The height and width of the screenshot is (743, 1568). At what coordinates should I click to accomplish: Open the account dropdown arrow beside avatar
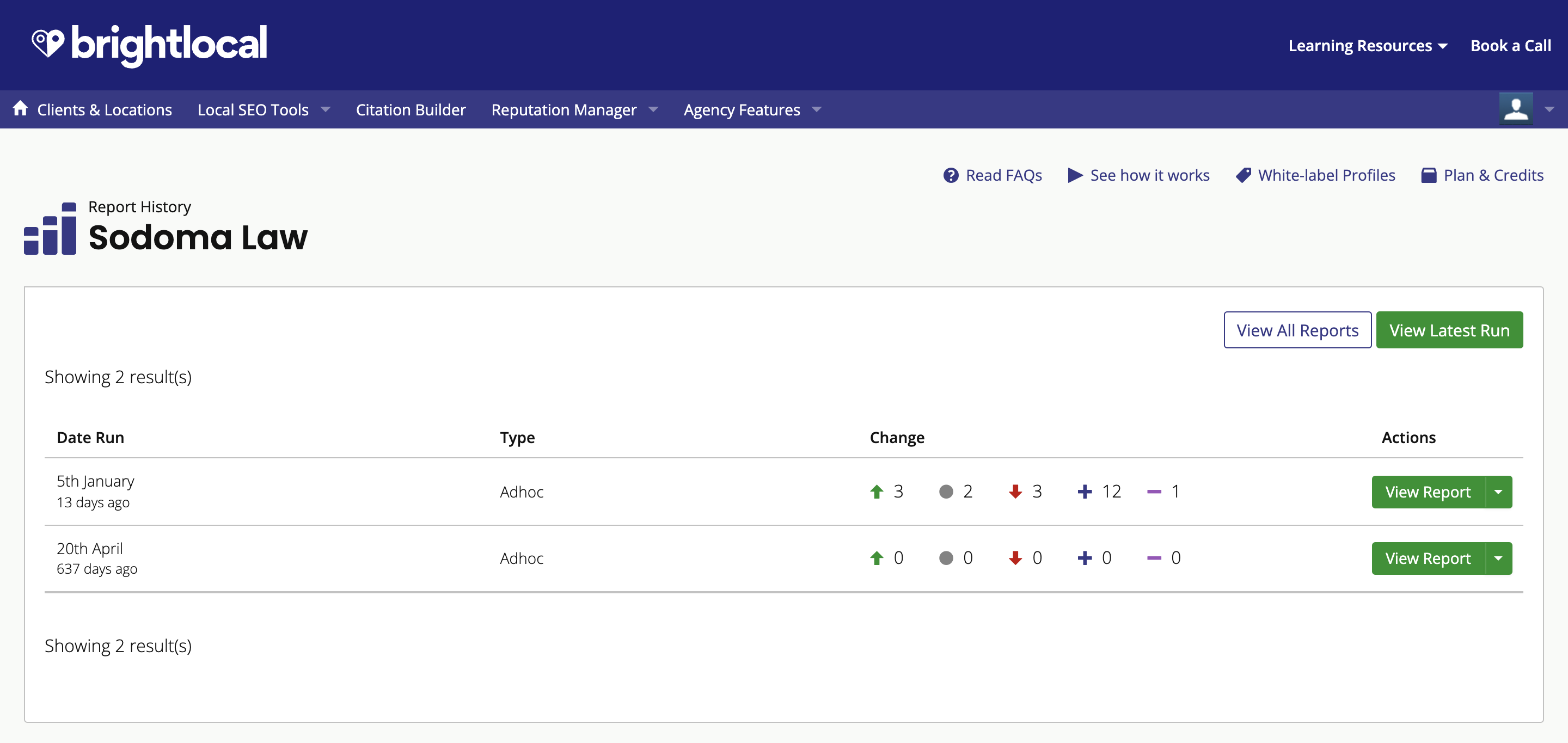[1549, 109]
